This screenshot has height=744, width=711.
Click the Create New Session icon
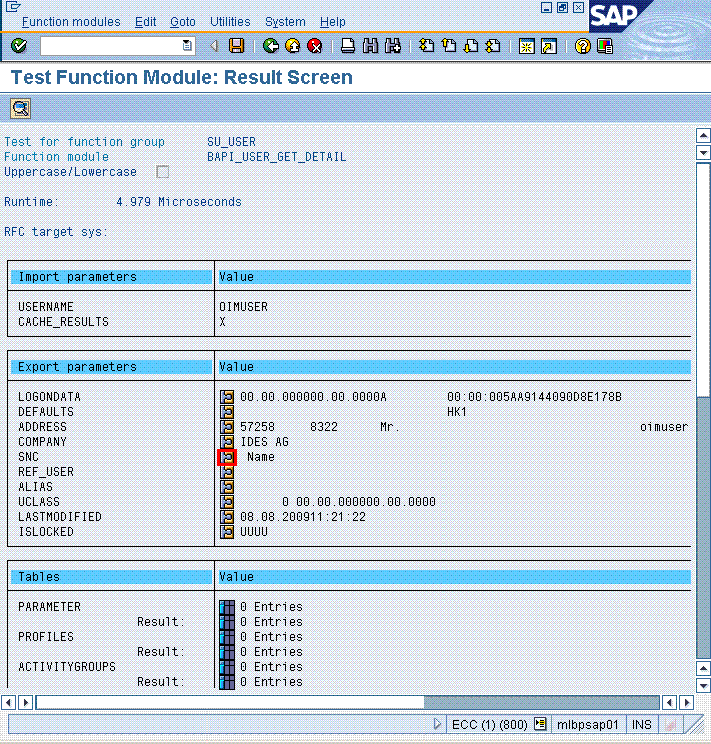click(526, 46)
